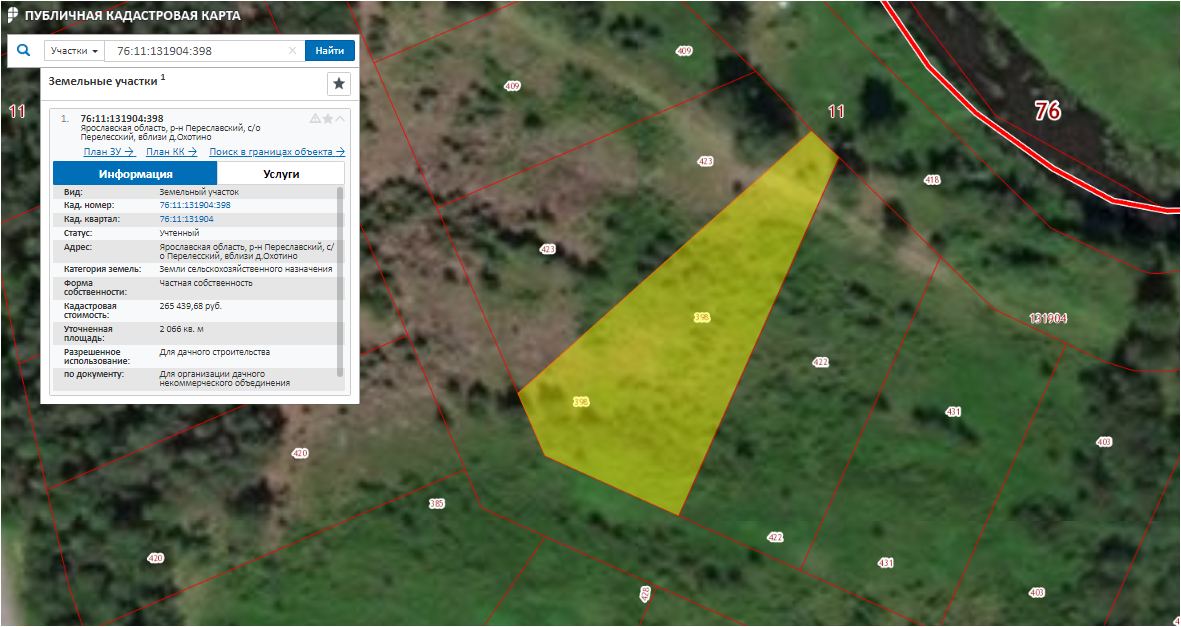Click region label 76 on the map
1181x627 pixels.
tap(1047, 111)
